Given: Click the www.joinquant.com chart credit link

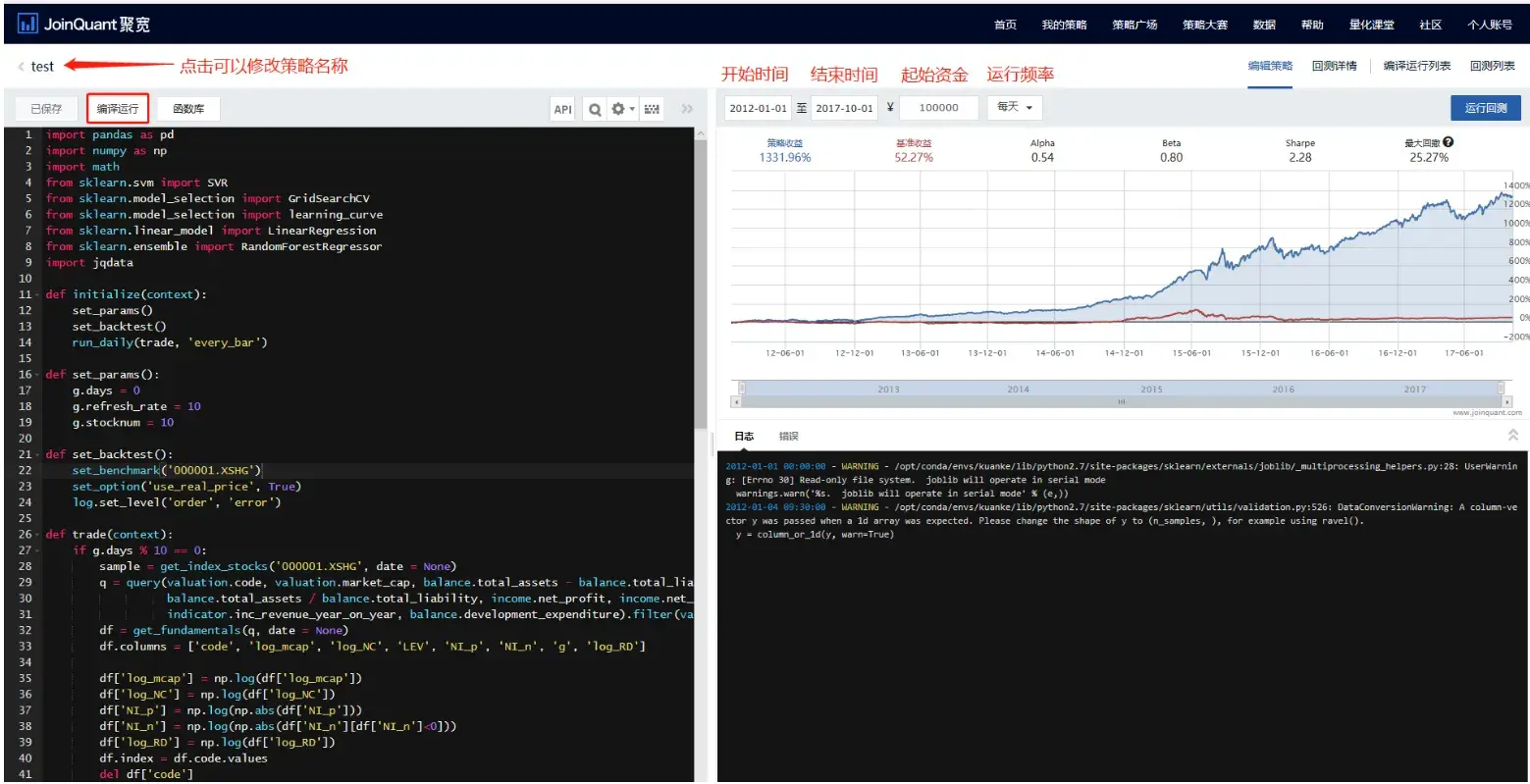Looking at the screenshot, I should [x=1487, y=413].
